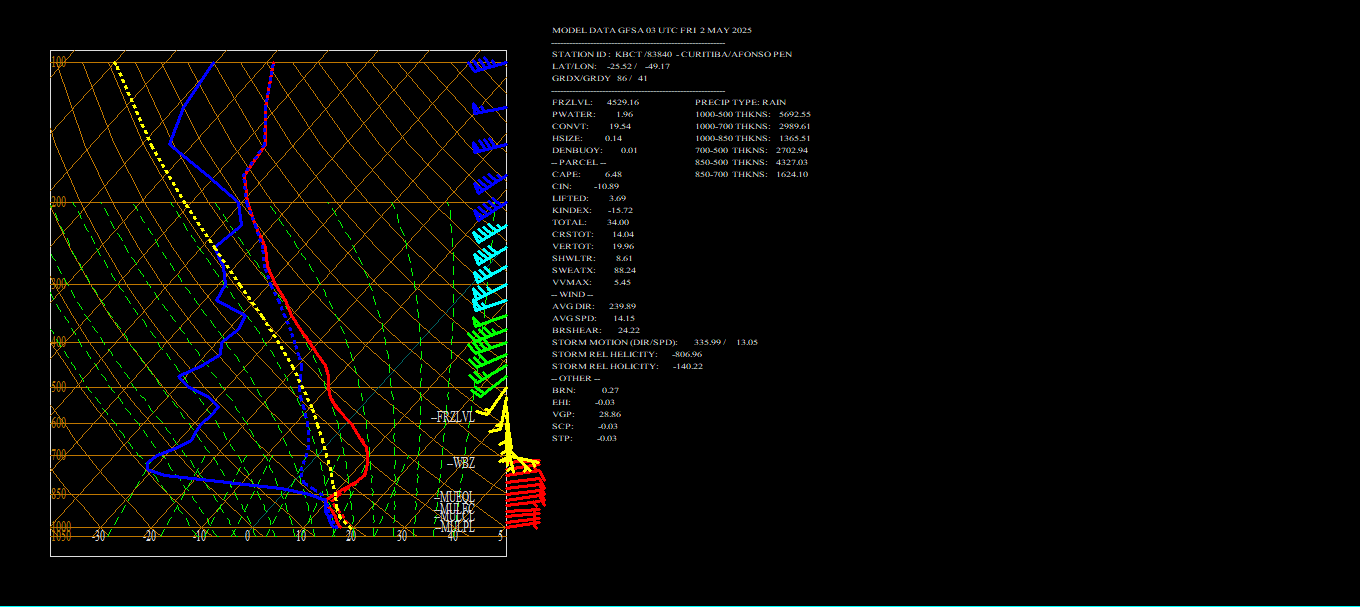Click the 850-500 THKNS value 4327.03
Screen dimensions: 1360x607
[x=792, y=162]
